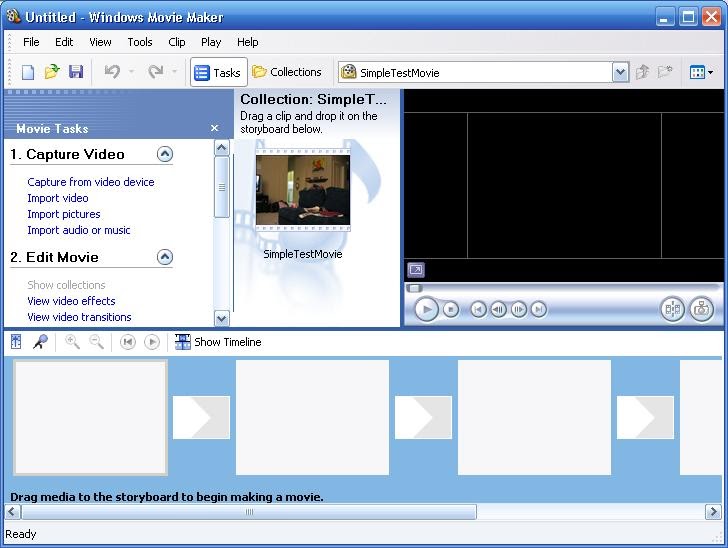This screenshot has width=728, height=548.
Task: Step to the next frame
Action: pyautogui.click(x=519, y=309)
